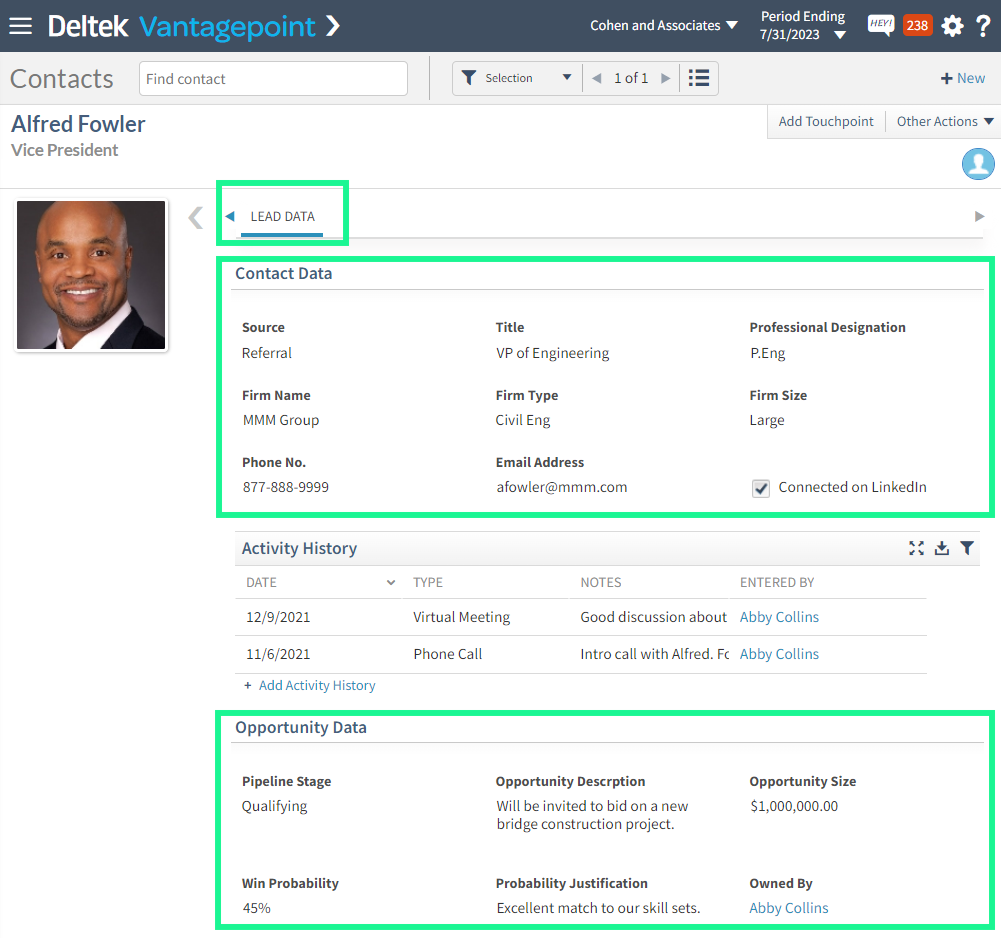Open the Period Ending dropdown
1001x938 pixels.
click(802, 26)
